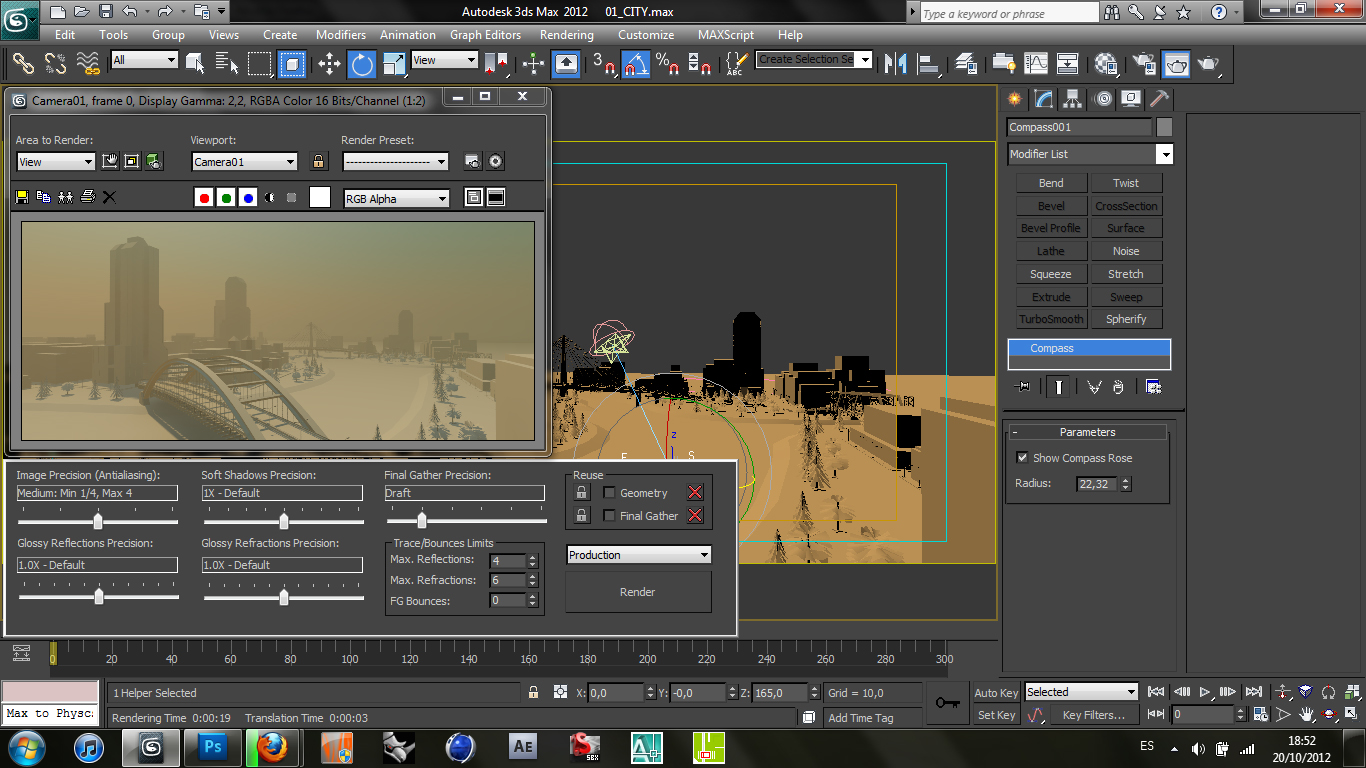Clone rendered frame window icon
1366x768 pixels.
[65, 197]
